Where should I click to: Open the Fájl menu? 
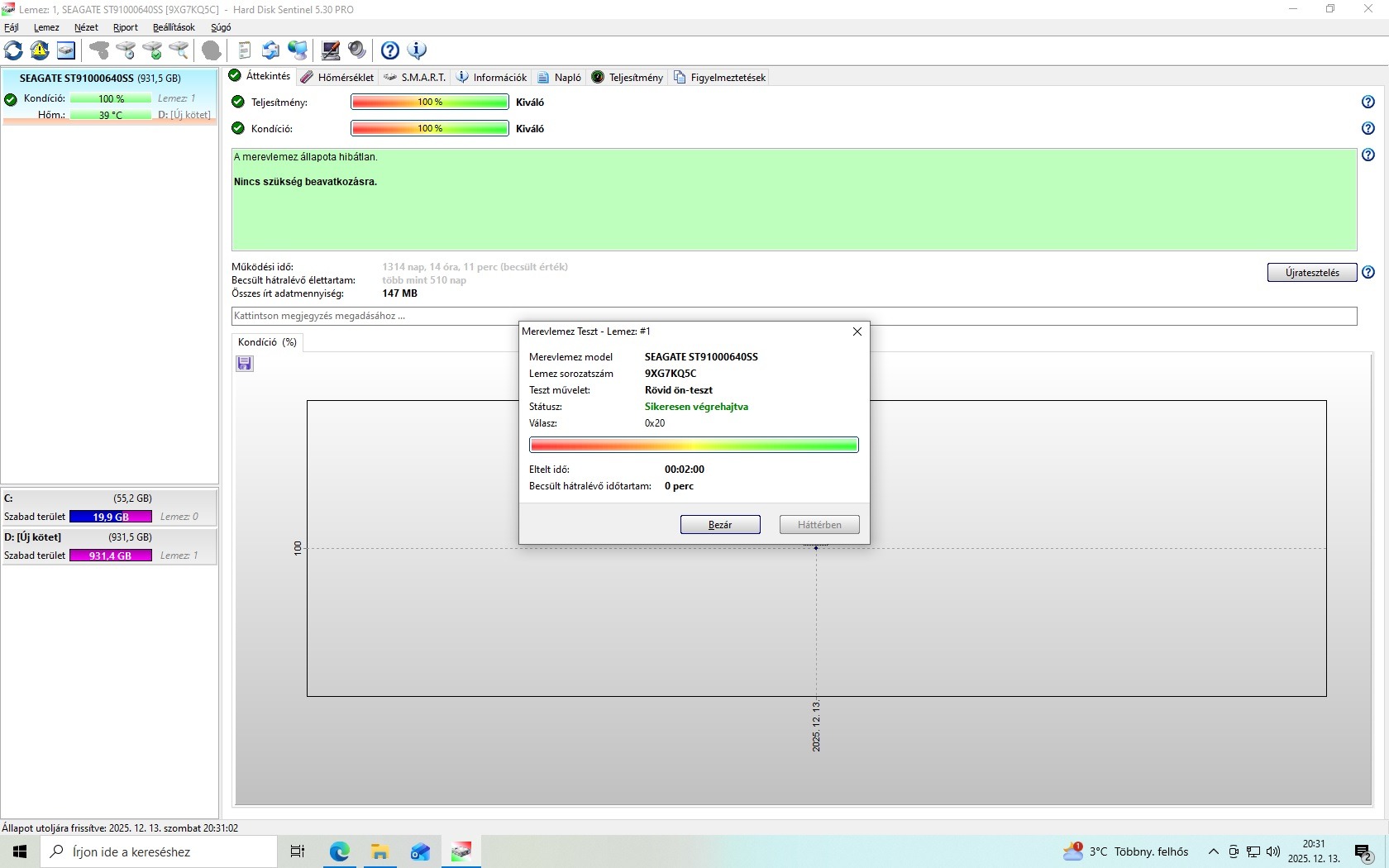12,27
